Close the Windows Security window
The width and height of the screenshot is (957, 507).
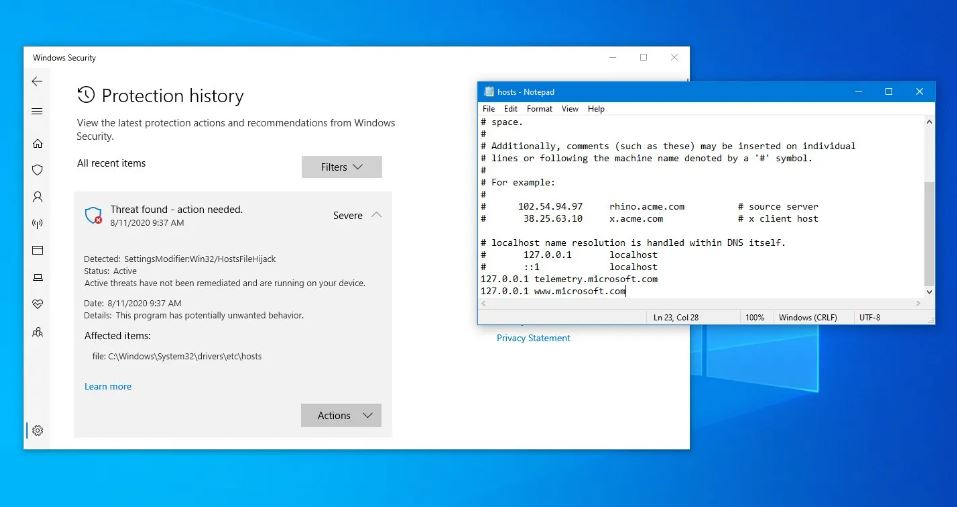coord(674,57)
